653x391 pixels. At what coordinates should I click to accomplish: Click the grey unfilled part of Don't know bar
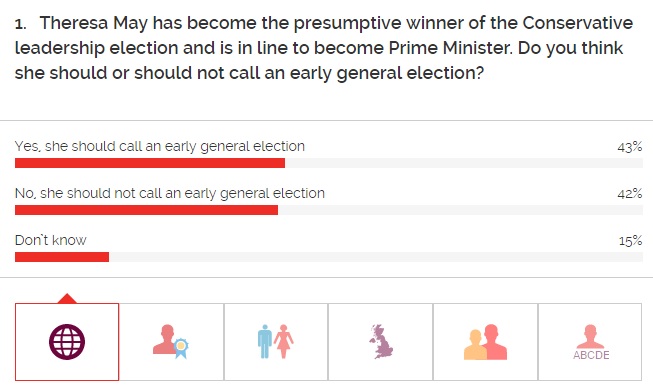pyautogui.click(x=376, y=257)
